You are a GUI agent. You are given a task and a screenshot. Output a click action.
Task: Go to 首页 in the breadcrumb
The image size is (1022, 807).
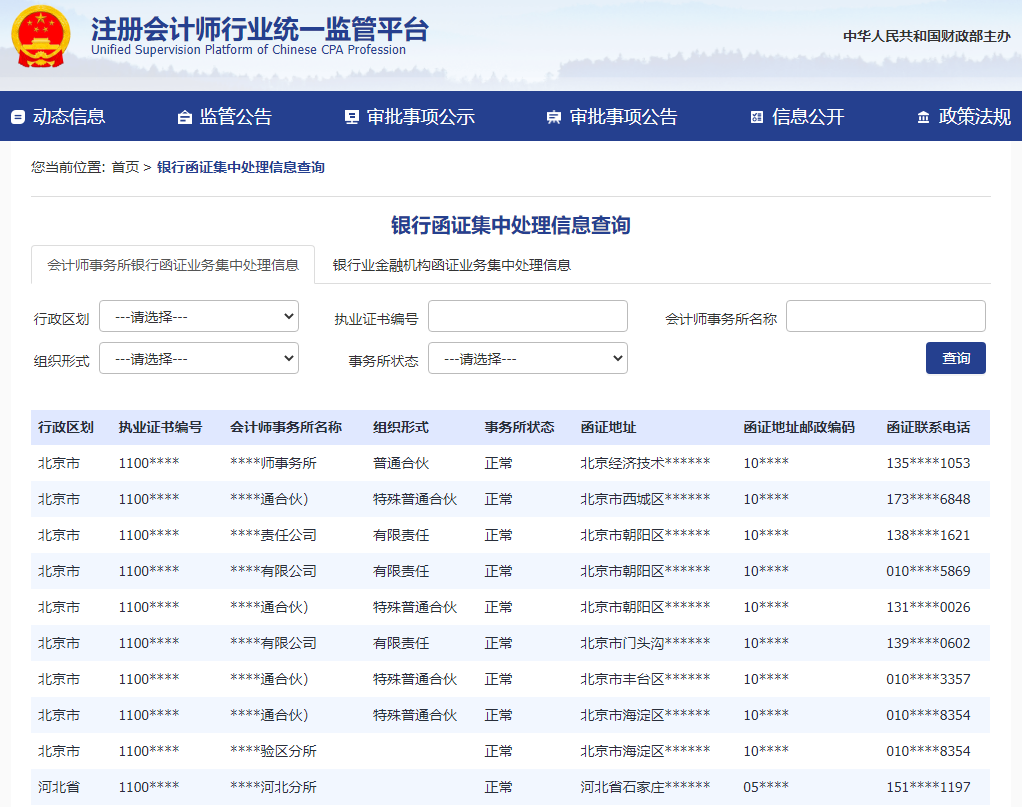125,168
